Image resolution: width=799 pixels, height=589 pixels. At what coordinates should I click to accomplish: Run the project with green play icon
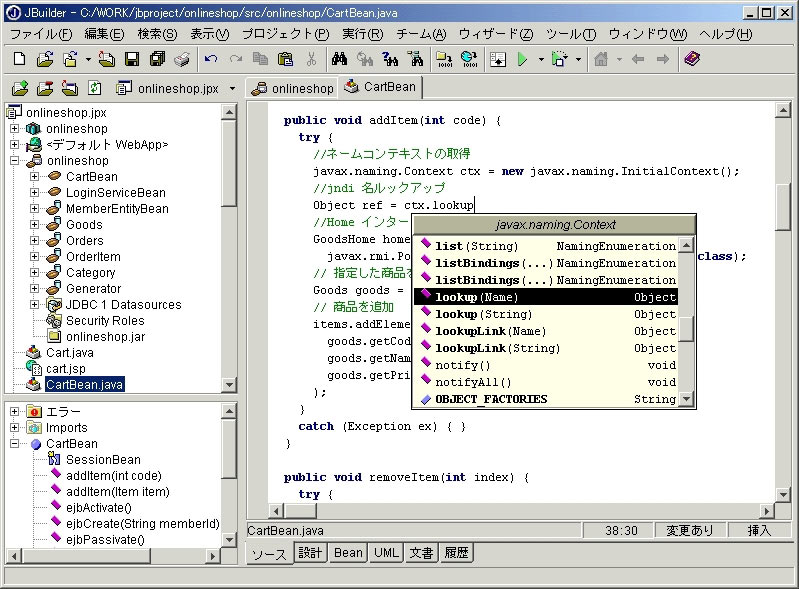click(522, 59)
